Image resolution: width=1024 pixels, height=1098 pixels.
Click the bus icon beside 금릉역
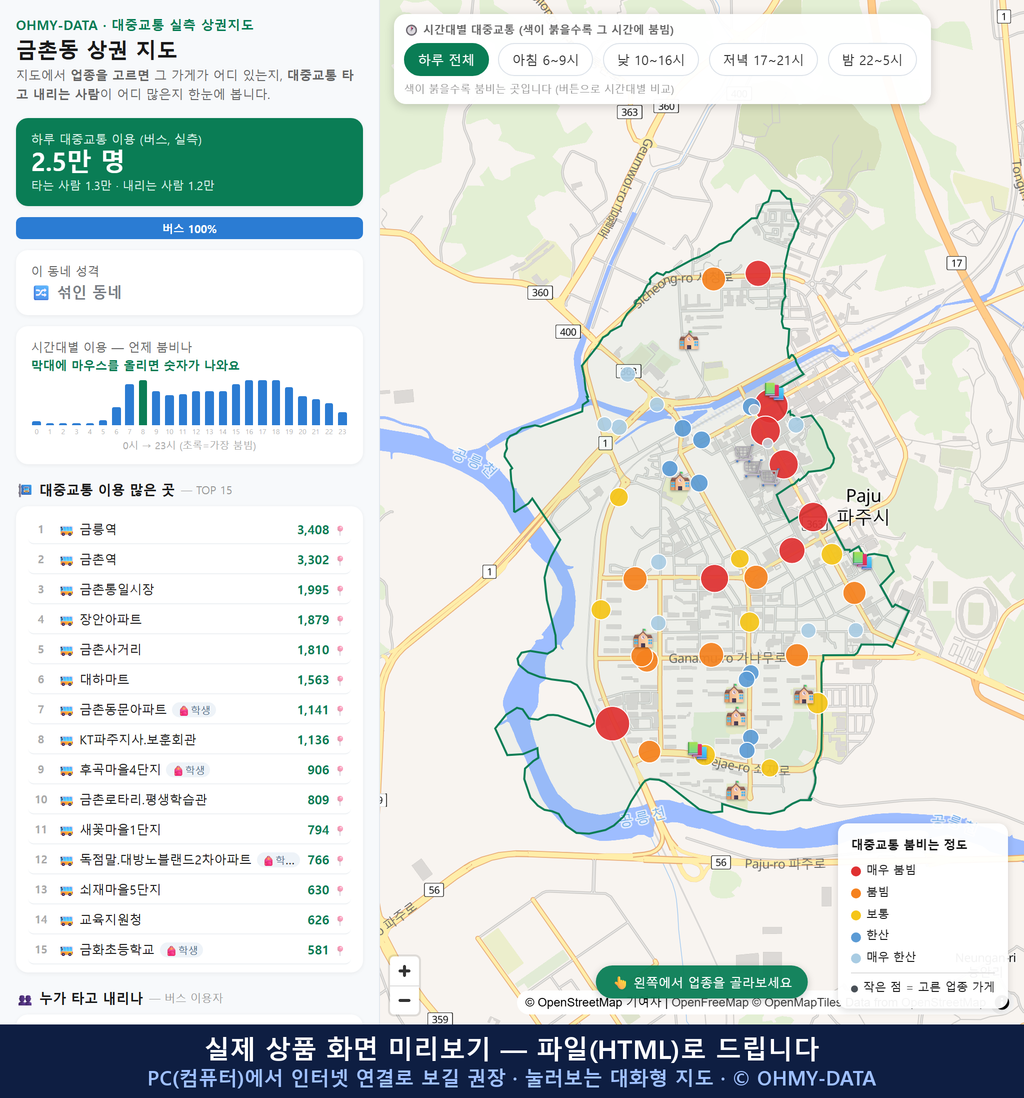[x=67, y=530]
